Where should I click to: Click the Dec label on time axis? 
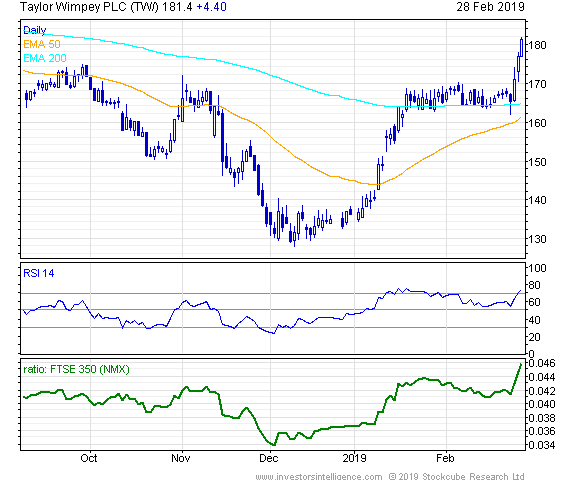[268, 458]
